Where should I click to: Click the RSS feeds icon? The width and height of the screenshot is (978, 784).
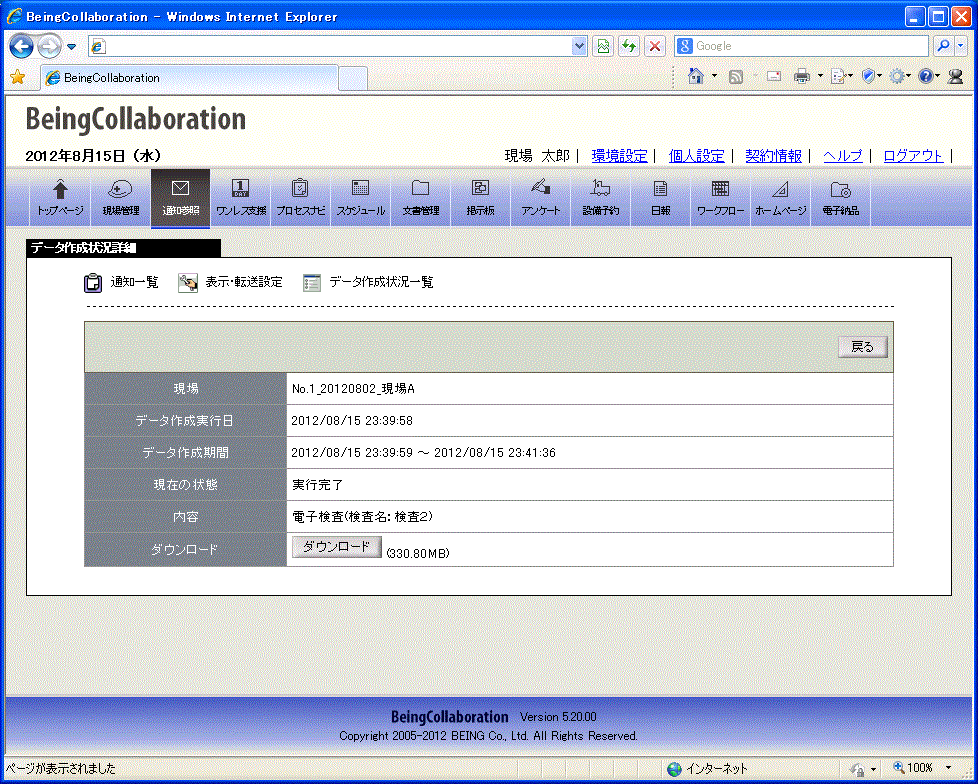point(736,77)
